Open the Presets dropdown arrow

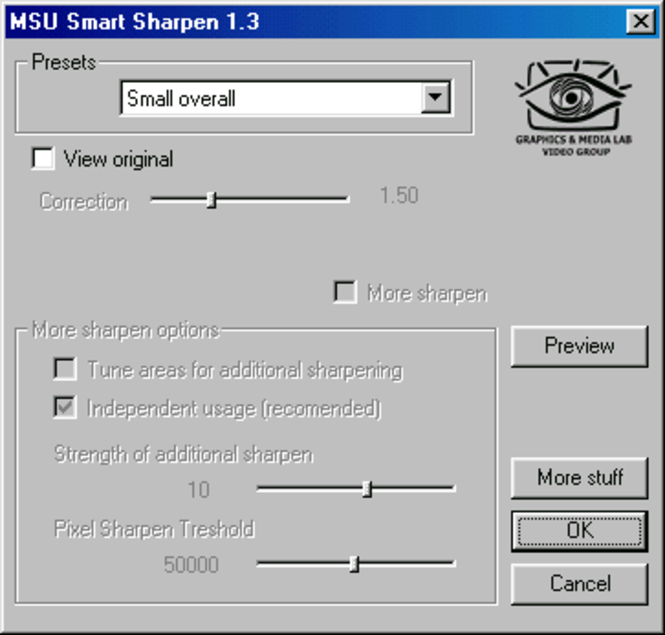(436, 97)
